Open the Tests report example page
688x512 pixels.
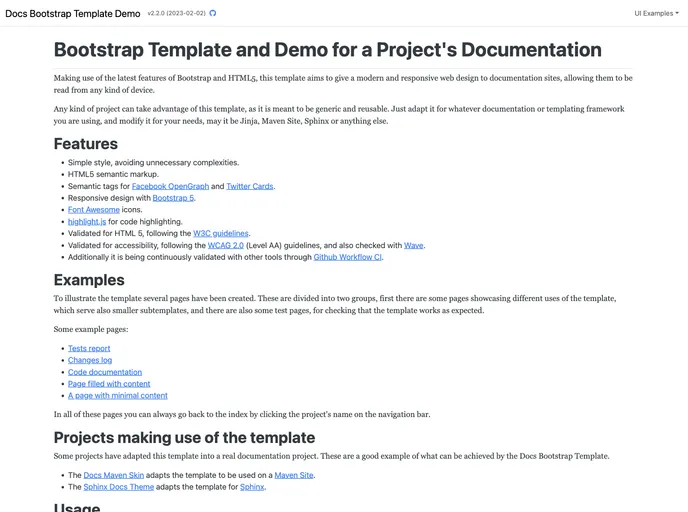point(89,348)
